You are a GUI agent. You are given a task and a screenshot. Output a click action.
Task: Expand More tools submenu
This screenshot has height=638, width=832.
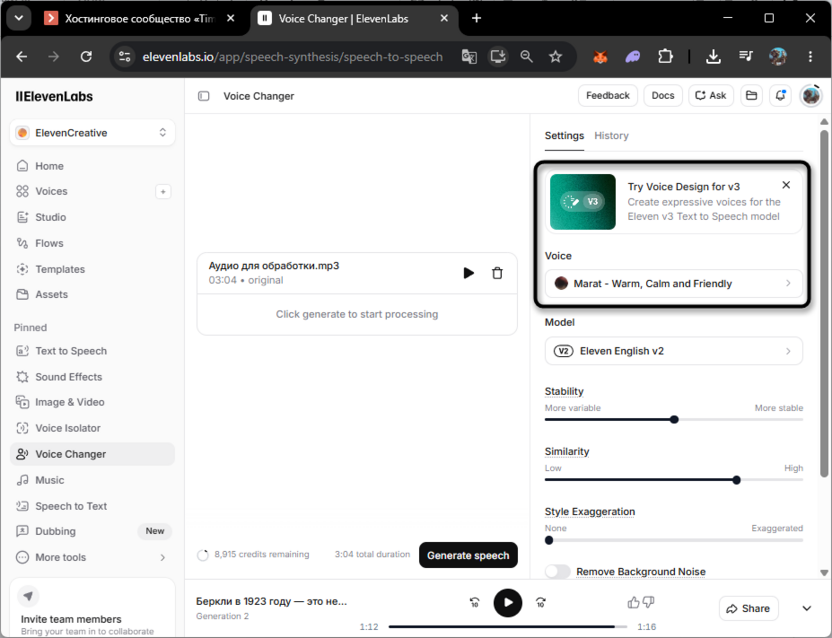[x=92, y=557]
